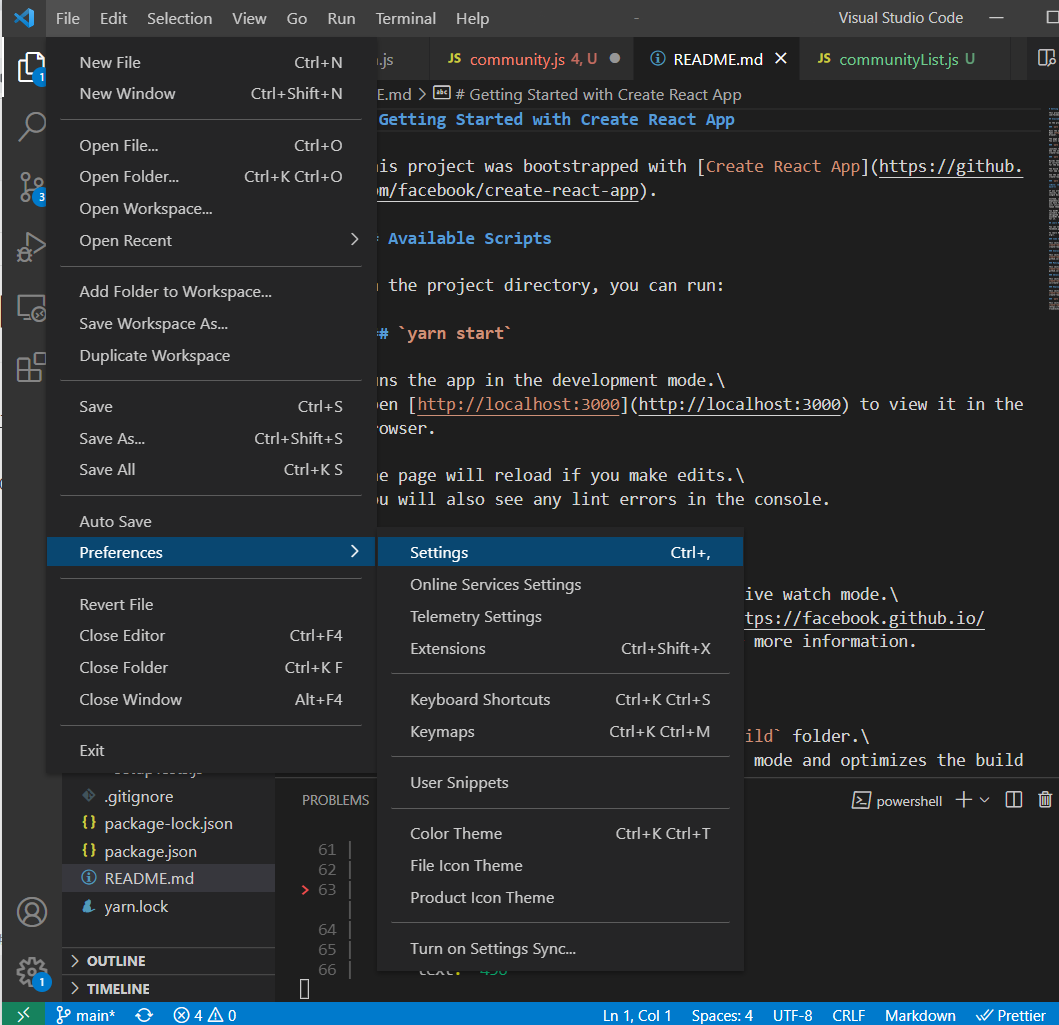Select New Window menu item
Viewport: 1059px width, 1025px height.
[x=211, y=93]
